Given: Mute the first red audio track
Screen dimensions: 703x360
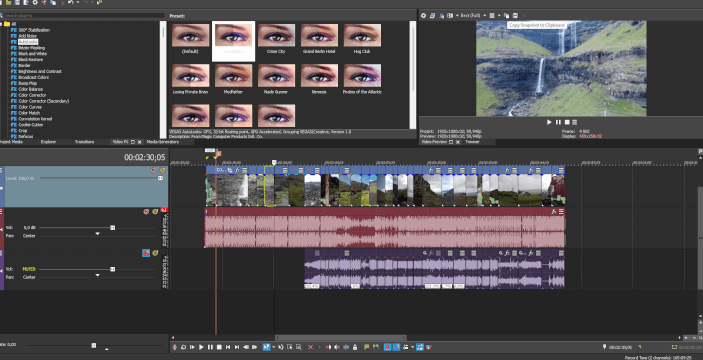Looking at the screenshot, I should [x=146, y=212].
